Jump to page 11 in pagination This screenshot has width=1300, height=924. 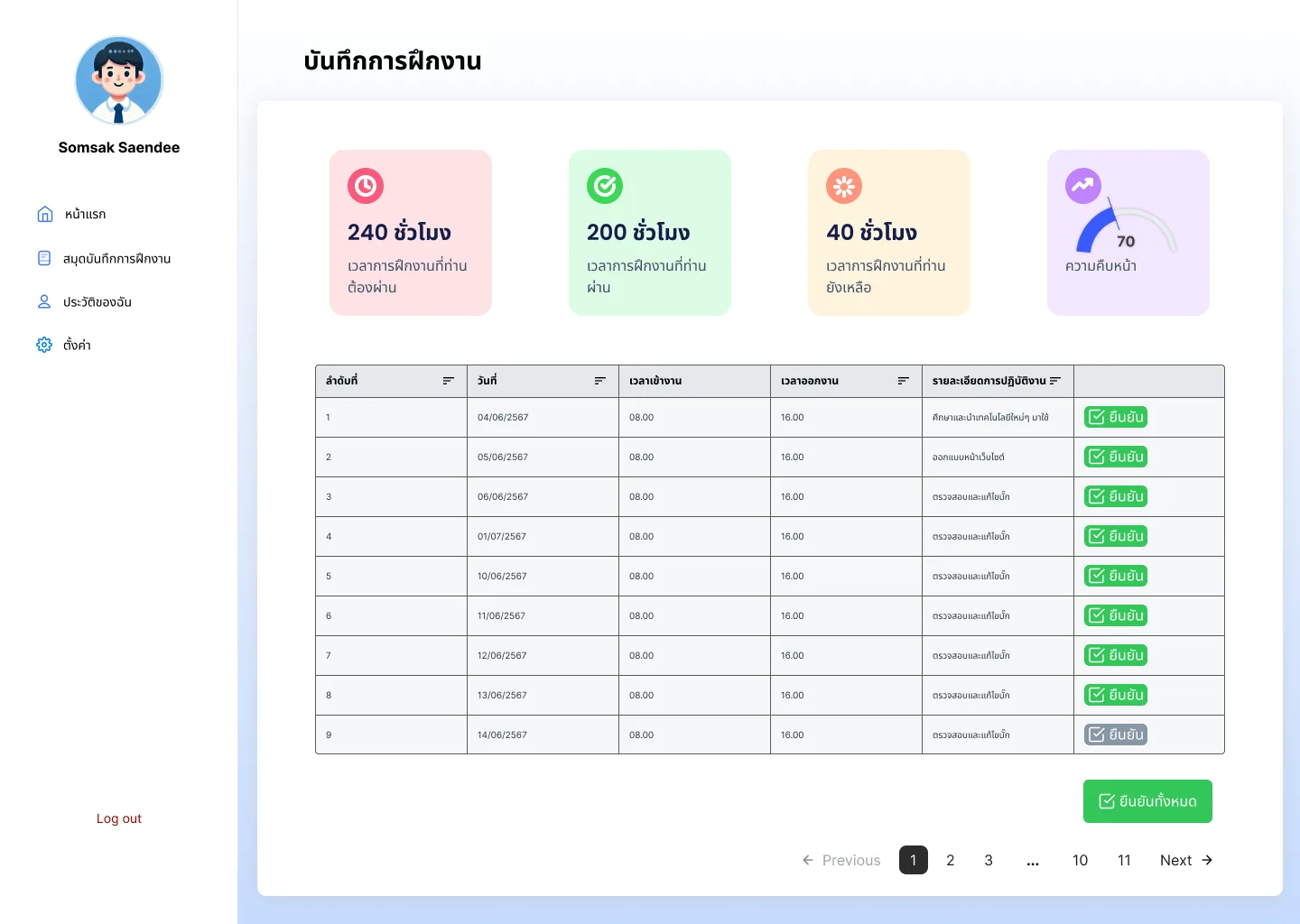1124,860
